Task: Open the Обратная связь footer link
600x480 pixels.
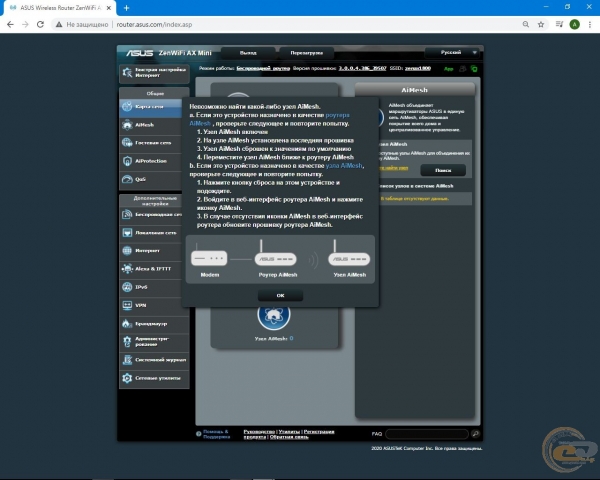Action: pos(289,437)
